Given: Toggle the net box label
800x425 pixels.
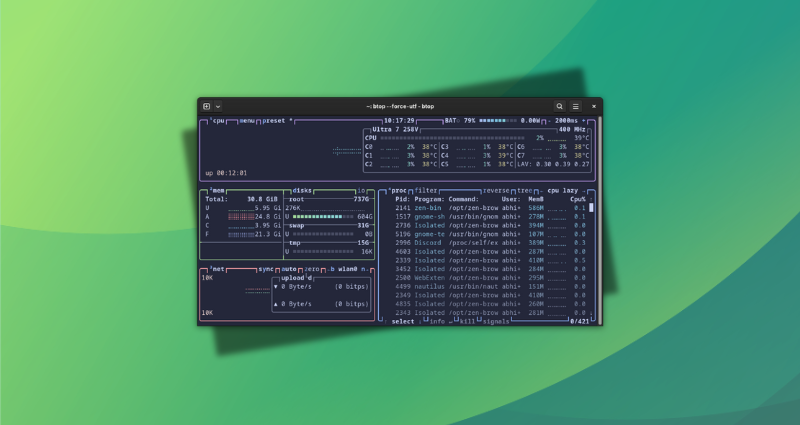Looking at the screenshot, I should click(217, 269).
